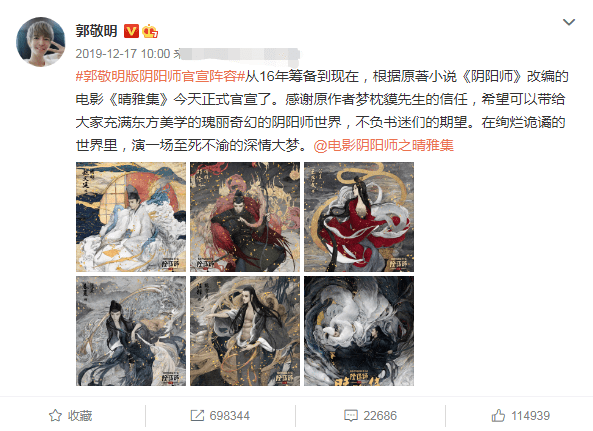Open the white fox swirl poster thumbnail
Viewport: 593px width, 431px height.
point(359,331)
